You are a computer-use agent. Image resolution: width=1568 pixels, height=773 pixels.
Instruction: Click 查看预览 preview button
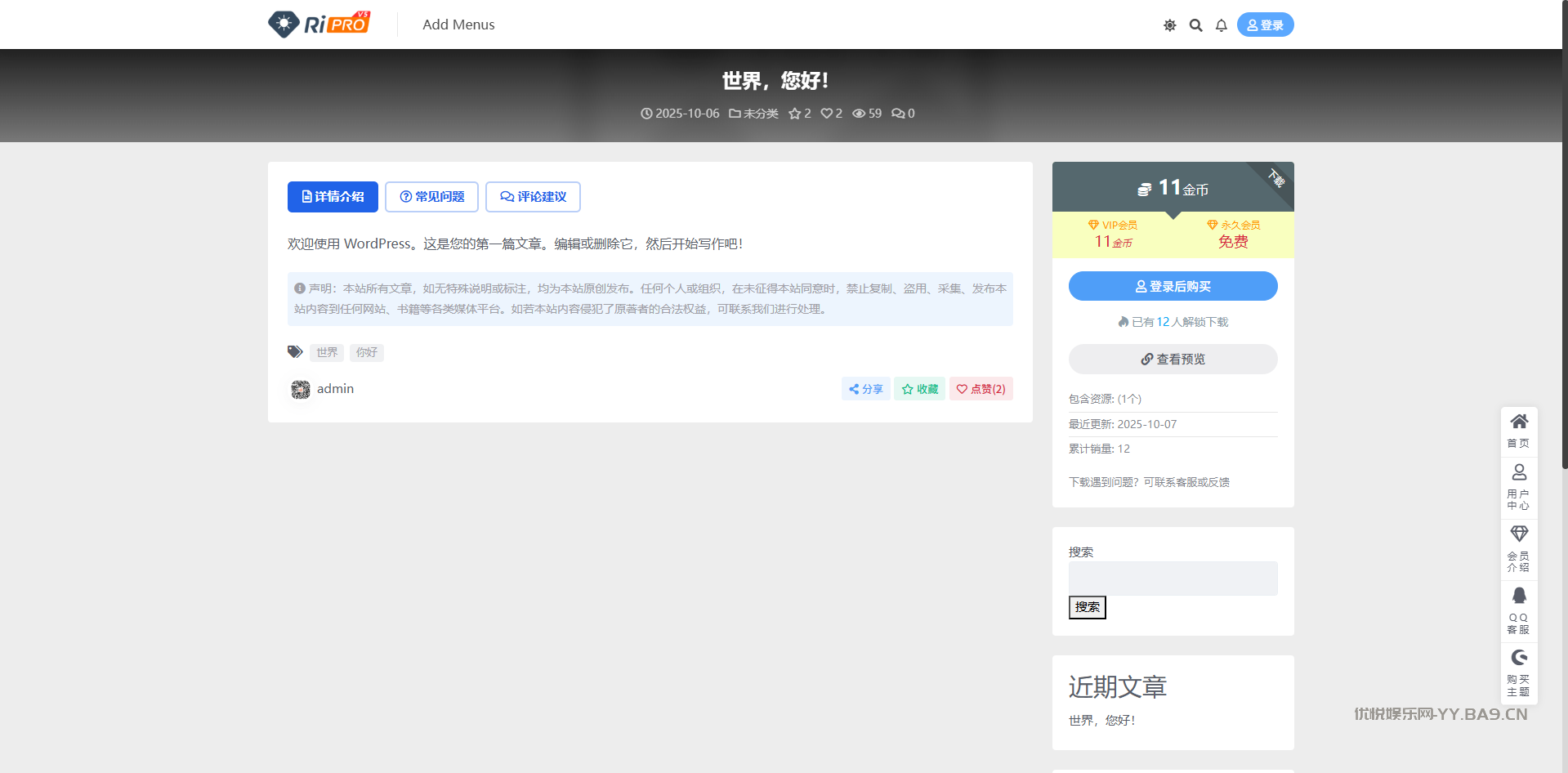[1173, 360]
